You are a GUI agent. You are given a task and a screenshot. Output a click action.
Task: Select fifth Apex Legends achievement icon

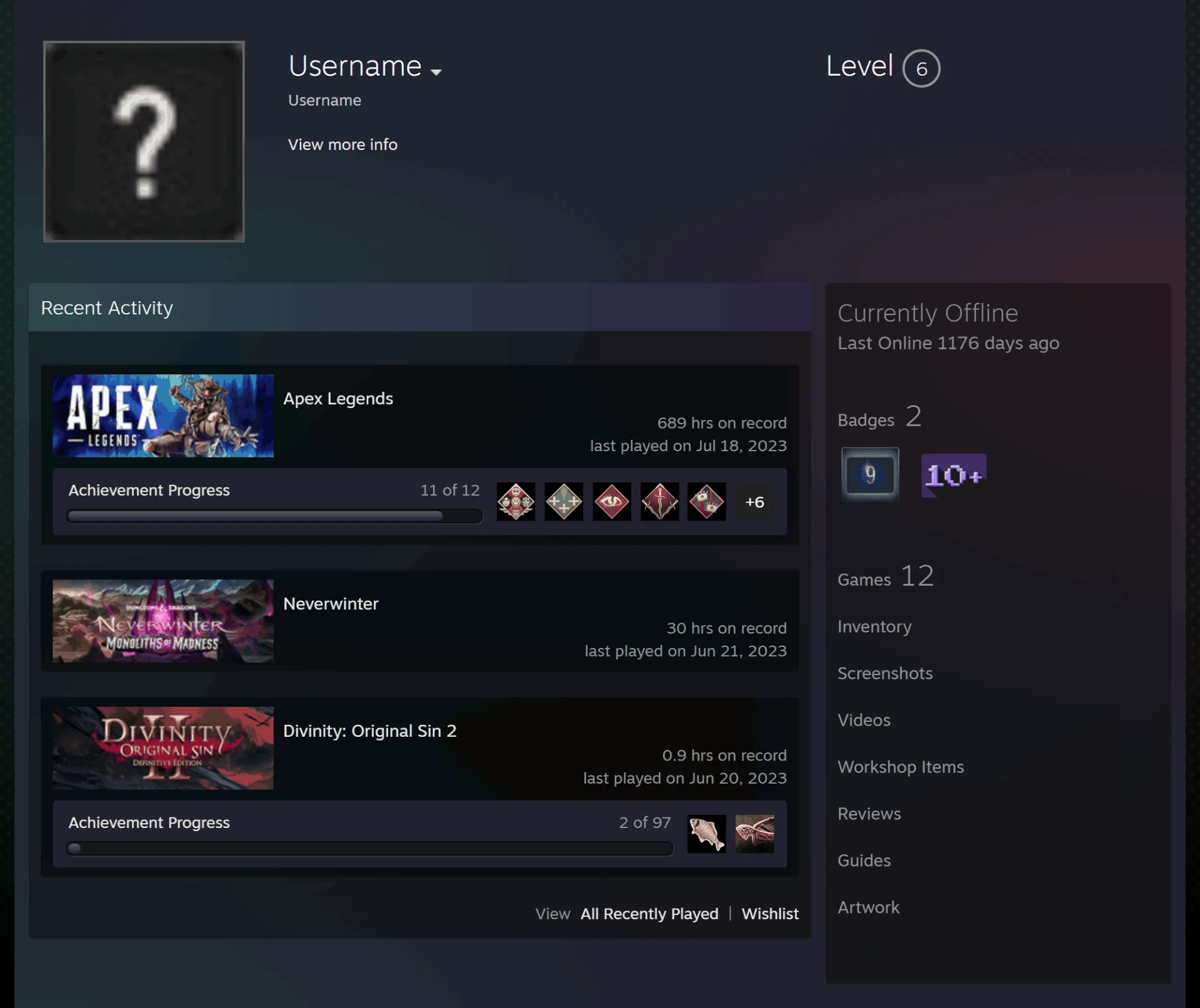(707, 501)
